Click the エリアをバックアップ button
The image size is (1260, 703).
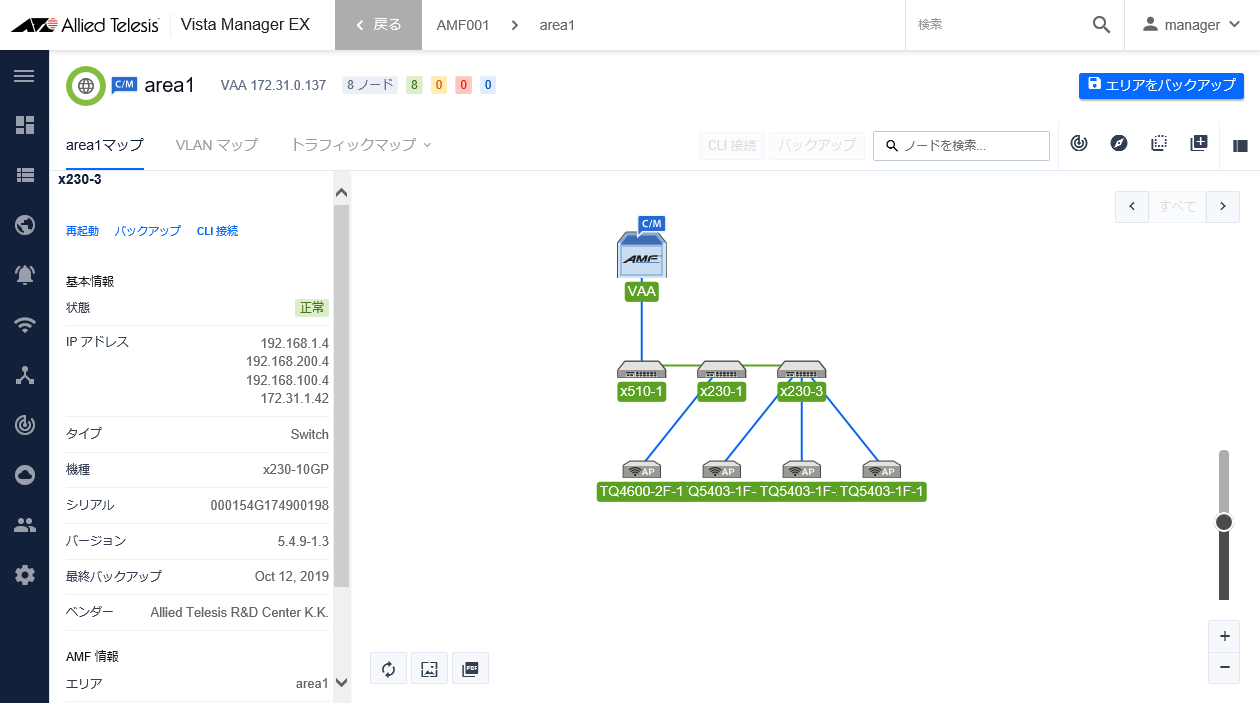(1161, 85)
